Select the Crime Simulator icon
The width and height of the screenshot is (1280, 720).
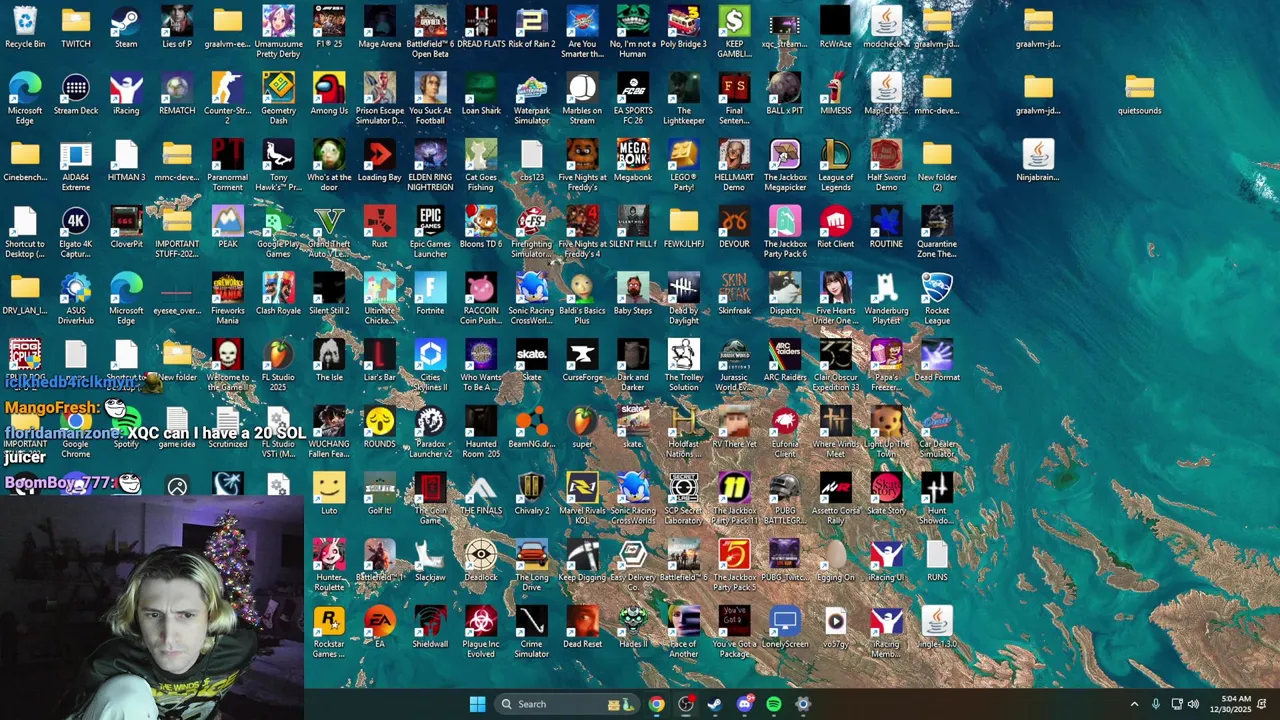tap(532, 632)
